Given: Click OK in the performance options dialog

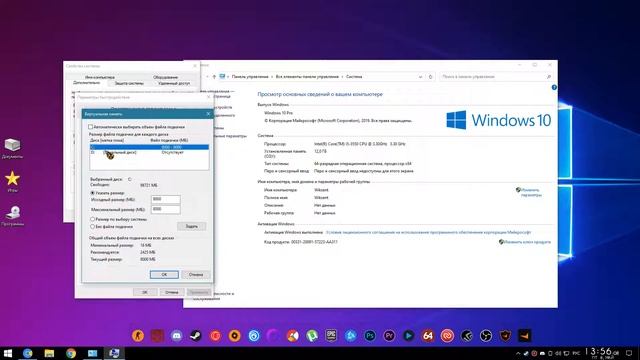Looking at the screenshot, I should tap(144, 292).
